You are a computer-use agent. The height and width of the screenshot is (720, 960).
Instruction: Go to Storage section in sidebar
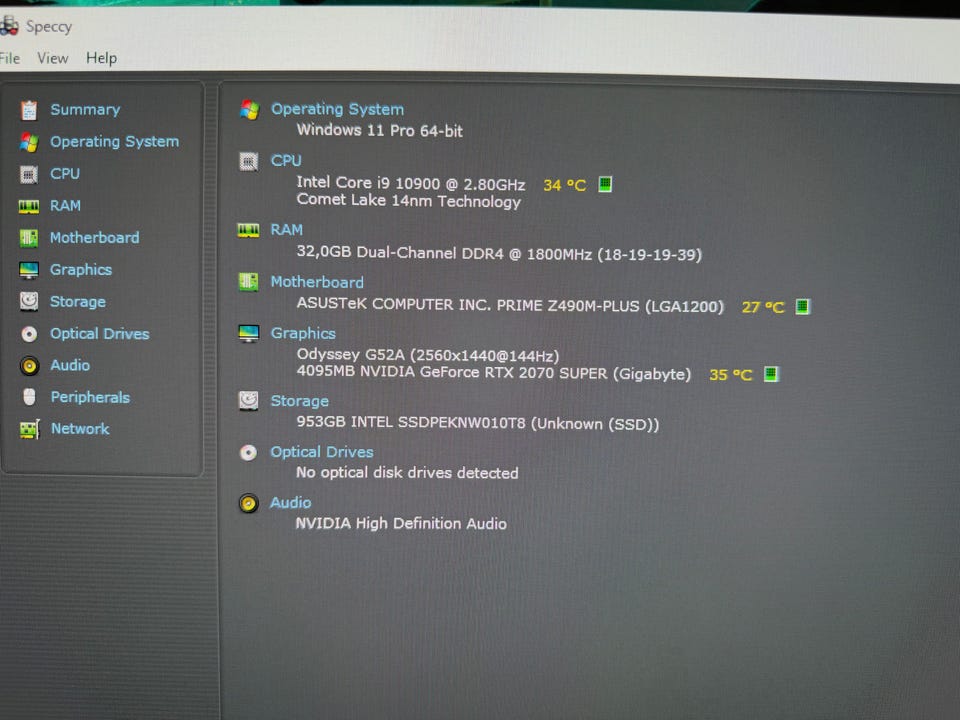pyautogui.click(x=78, y=302)
